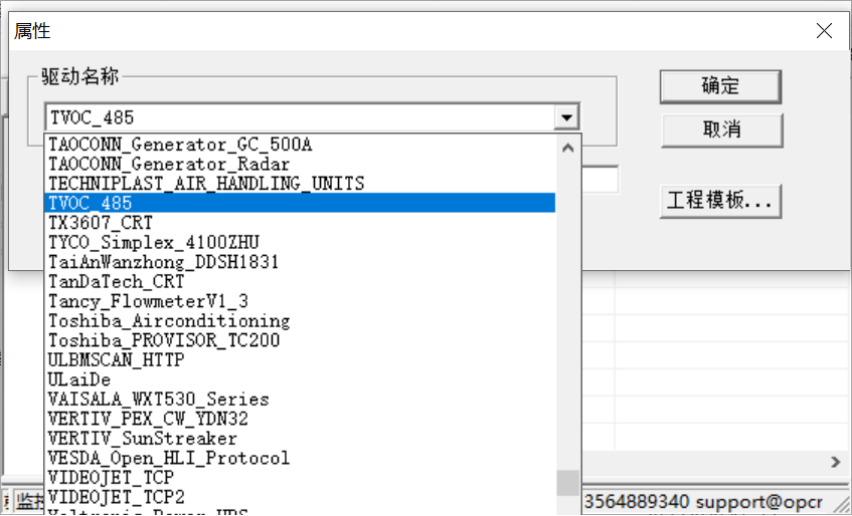Image resolution: width=852 pixels, height=516 pixels.
Task: Click the right arrow of horizontal scrollbar
Action: [x=835, y=462]
